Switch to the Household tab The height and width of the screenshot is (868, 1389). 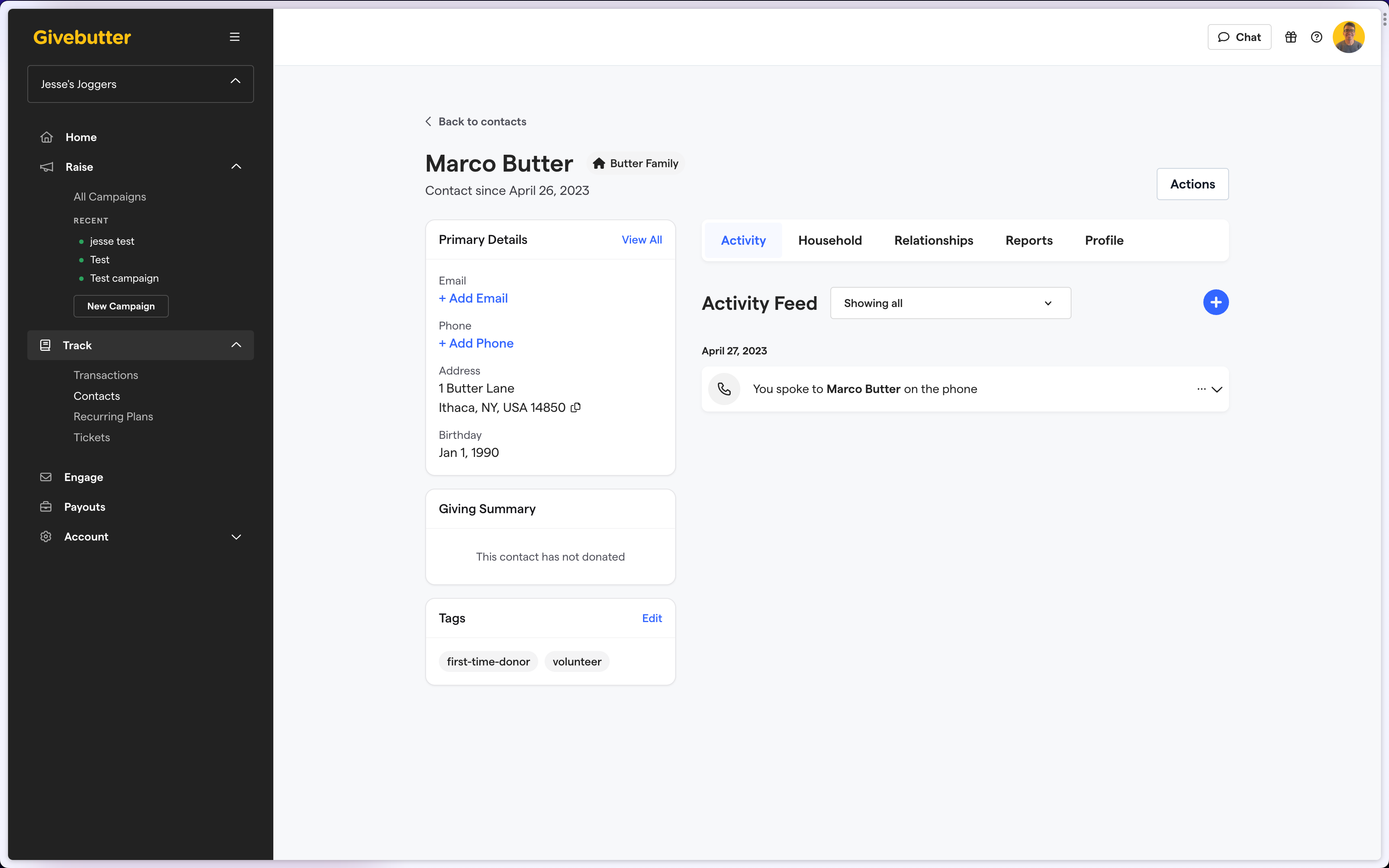coord(830,240)
